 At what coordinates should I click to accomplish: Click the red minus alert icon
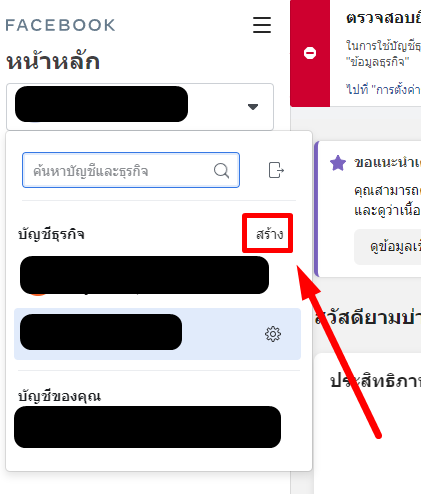(x=310, y=53)
